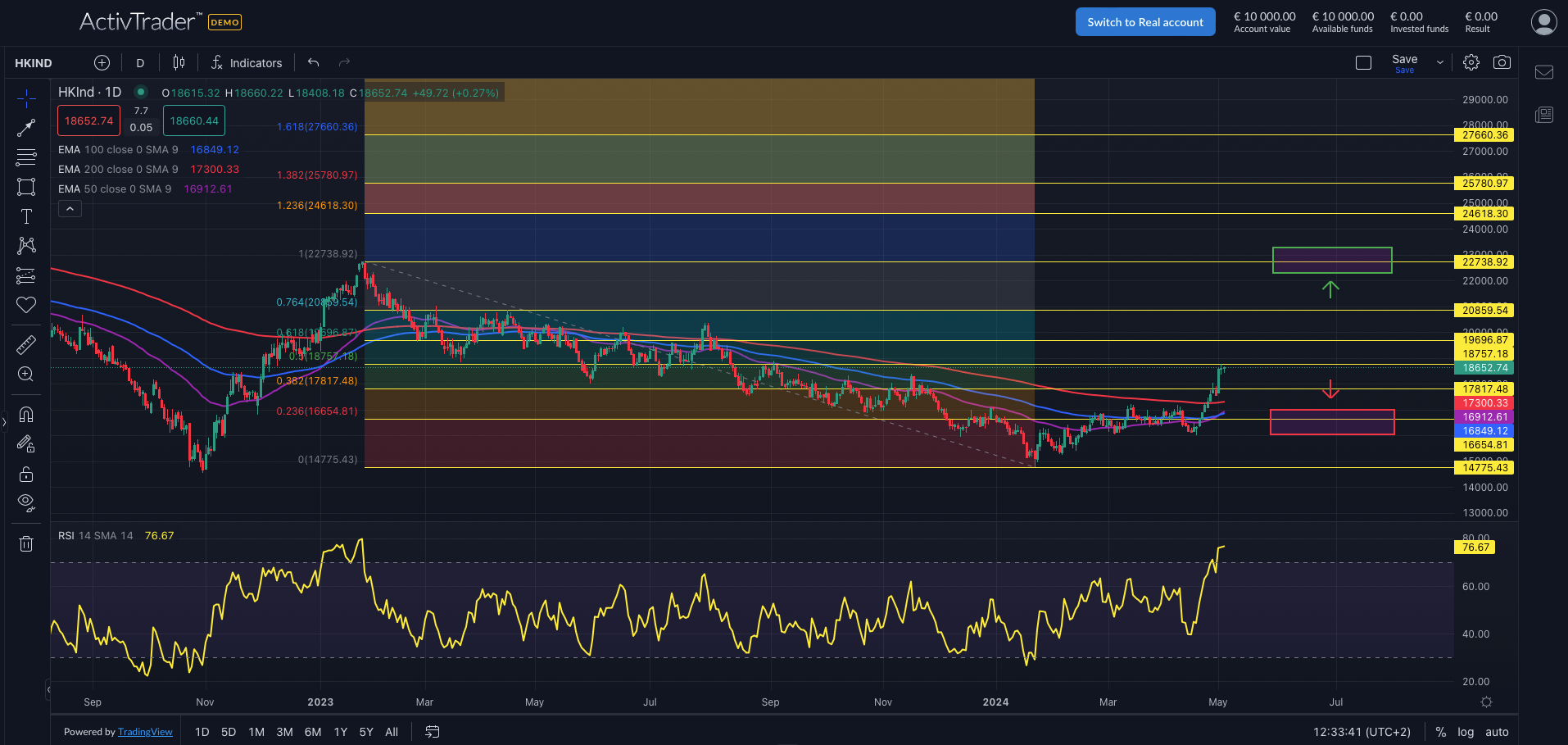Hide all drawings with eye icon

[26, 502]
